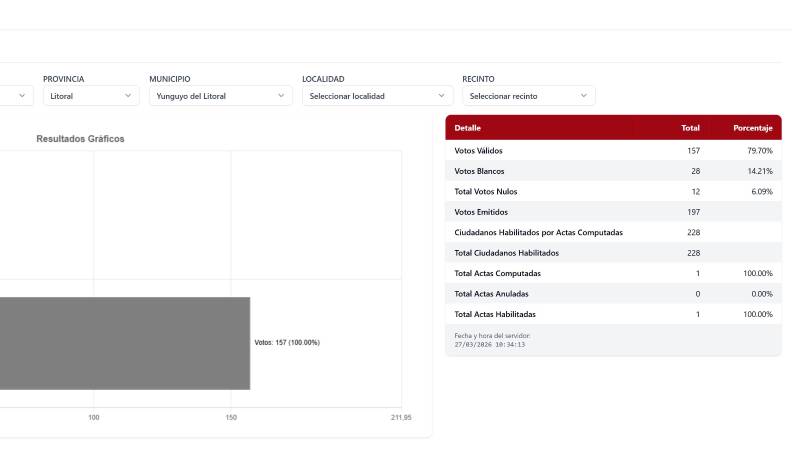Select the Total Actas Anuladas row
The image size is (799, 450).
613,294
